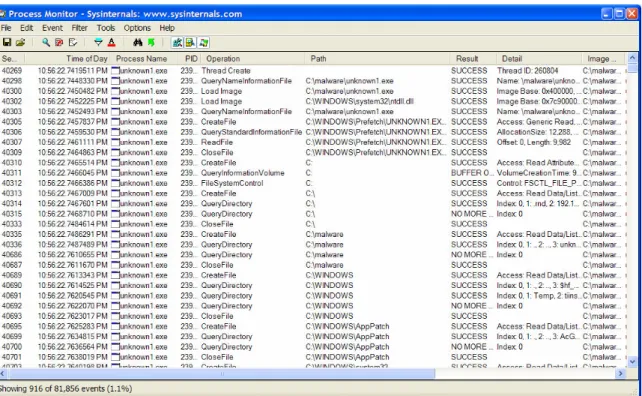Click the Image column header
The image size is (642, 396).
point(603,59)
